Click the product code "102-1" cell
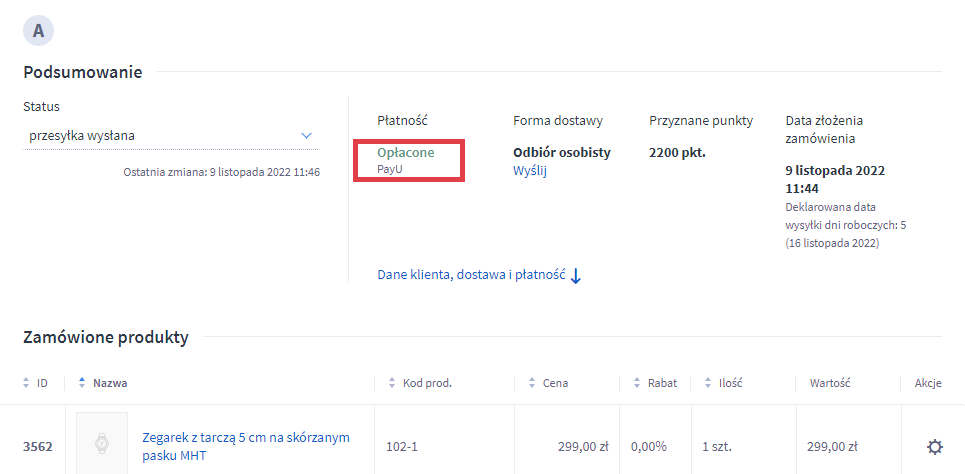 402,446
